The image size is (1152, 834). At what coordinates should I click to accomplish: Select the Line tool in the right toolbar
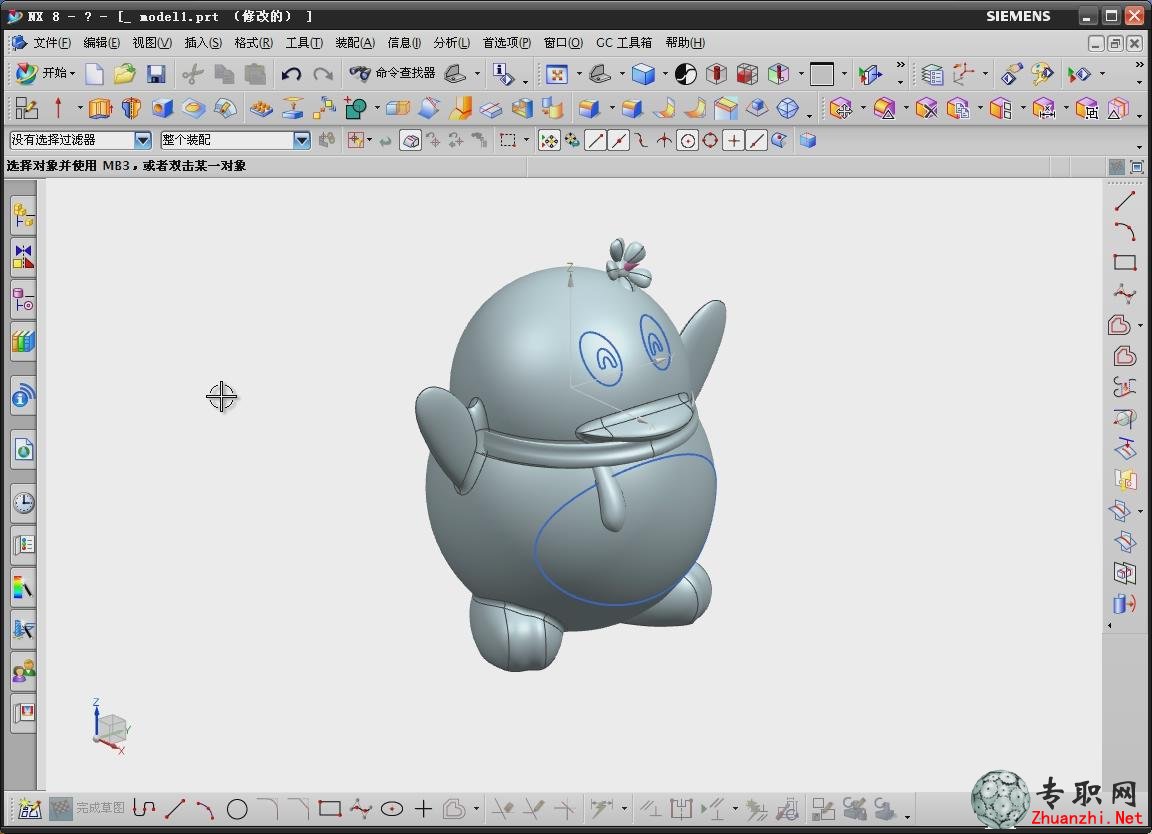[1124, 201]
